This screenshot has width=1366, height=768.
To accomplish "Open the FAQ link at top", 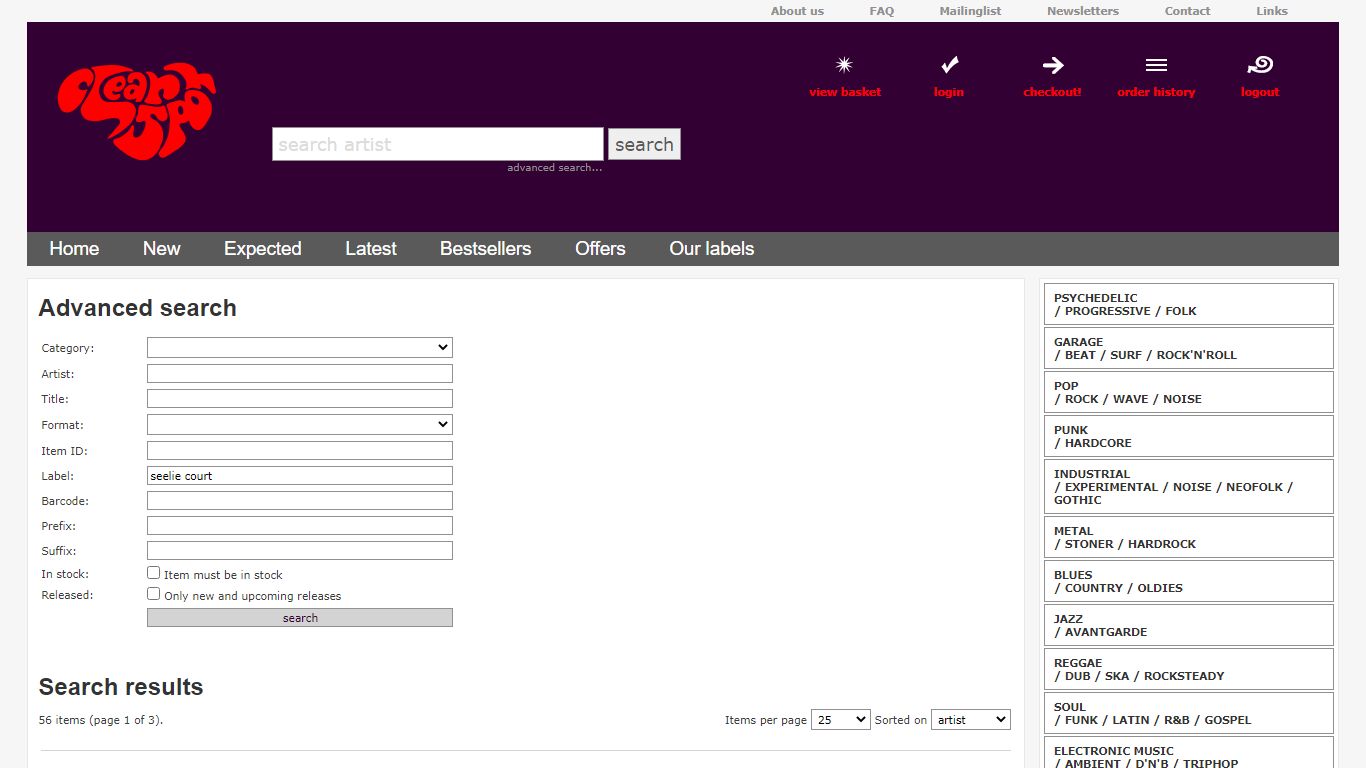I will (x=881, y=11).
